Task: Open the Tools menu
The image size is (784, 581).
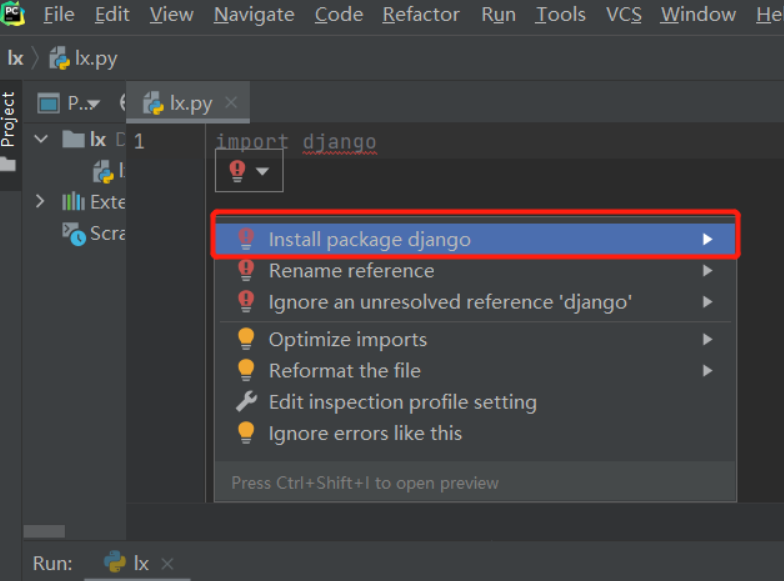Action: pos(560,14)
